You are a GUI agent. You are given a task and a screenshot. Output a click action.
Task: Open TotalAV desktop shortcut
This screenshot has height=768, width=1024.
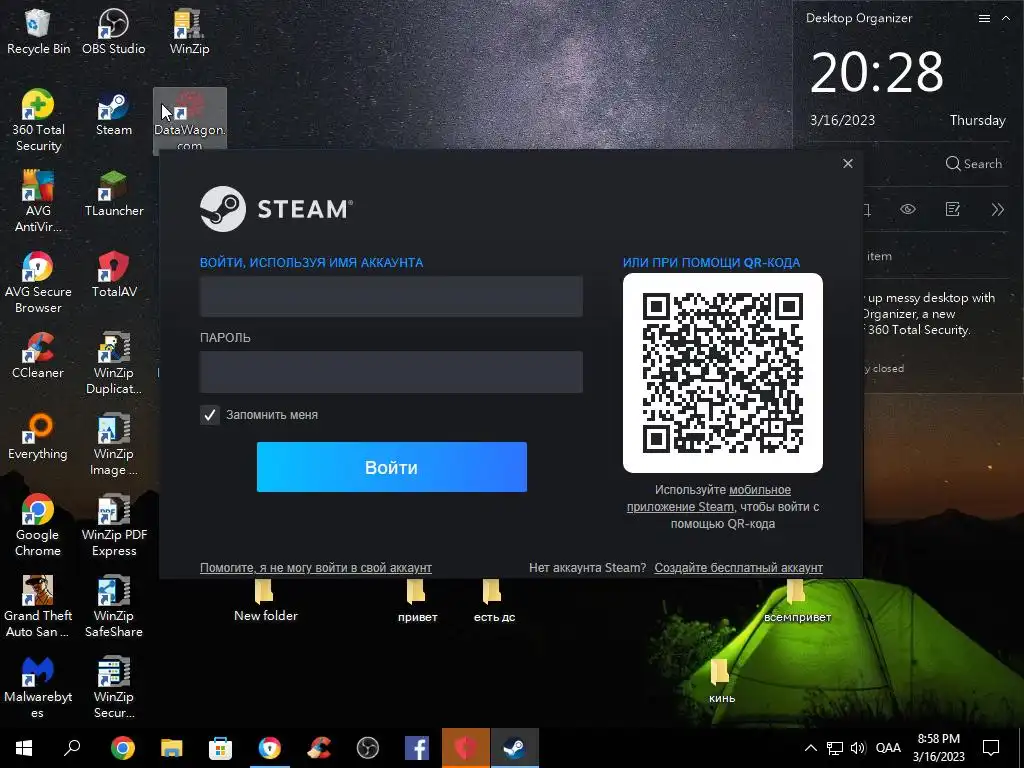click(114, 274)
